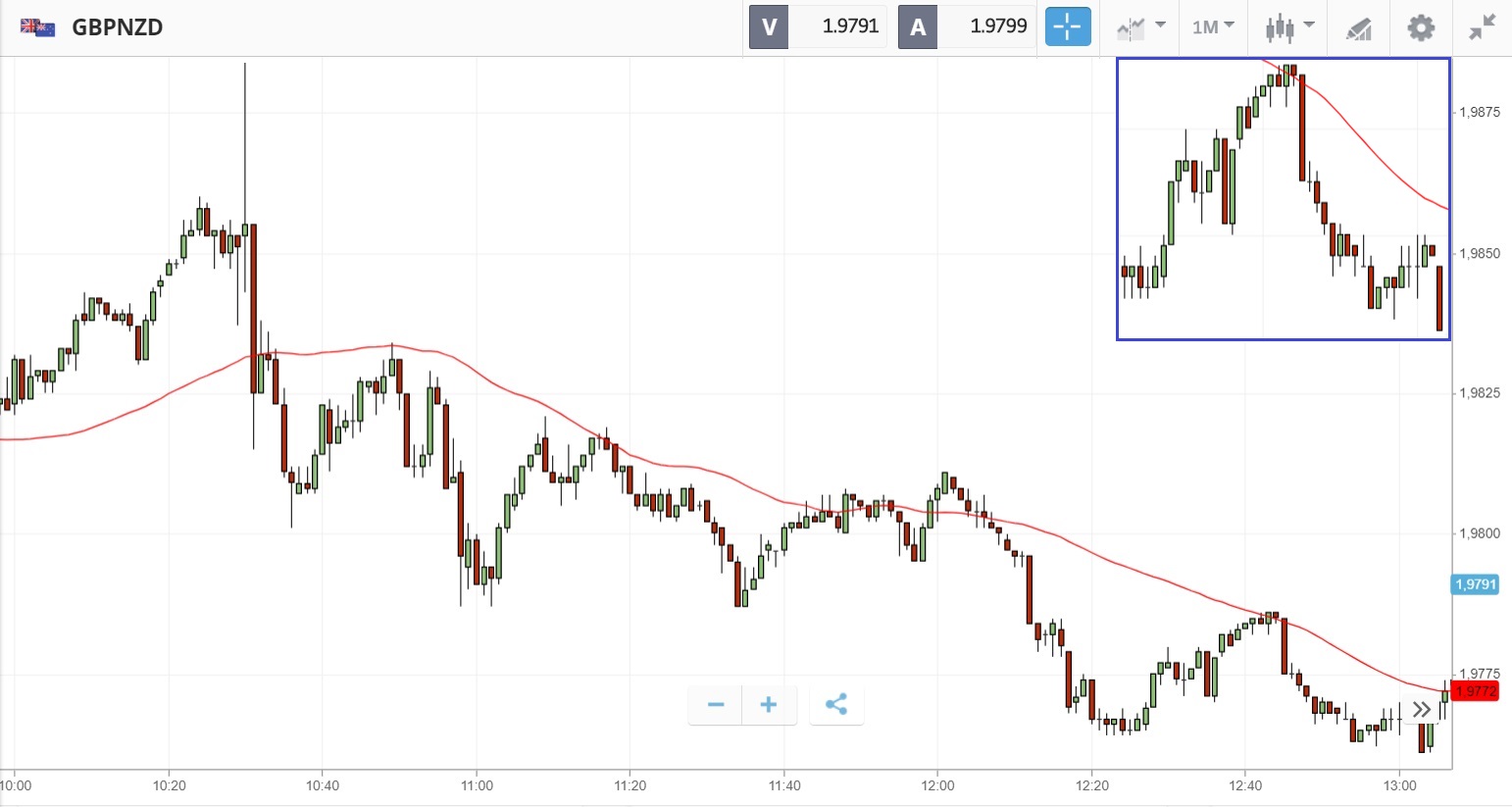Share the chart via share icon
1512x807 pixels.
835,704
